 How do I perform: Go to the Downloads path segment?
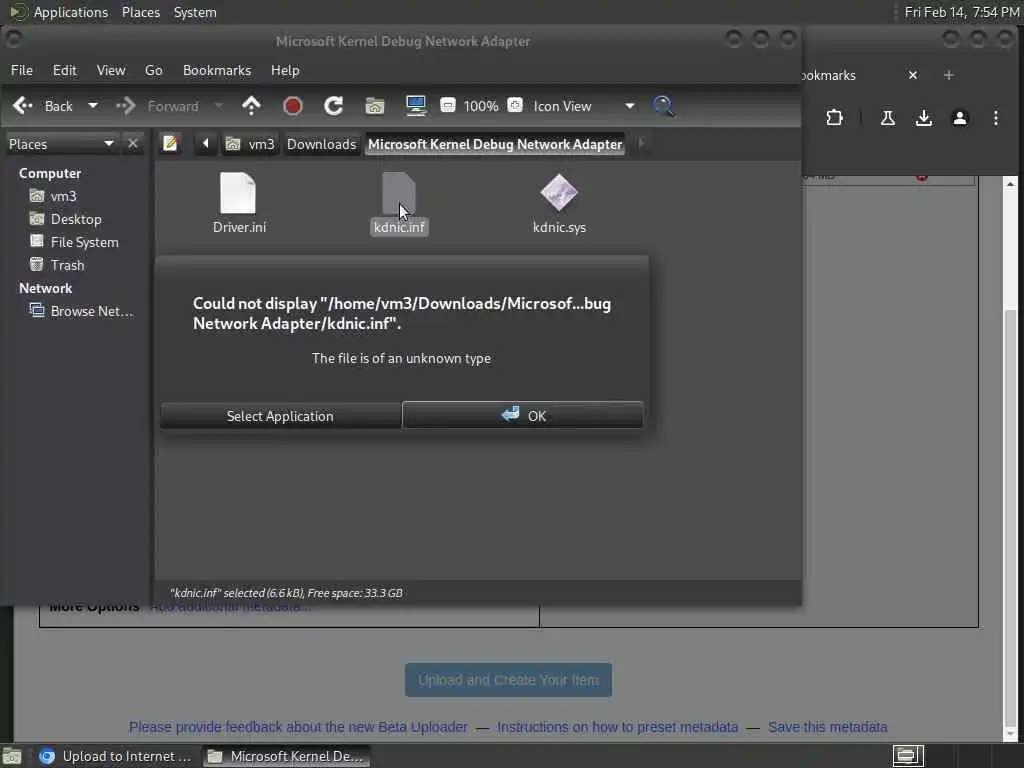click(321, 144)
